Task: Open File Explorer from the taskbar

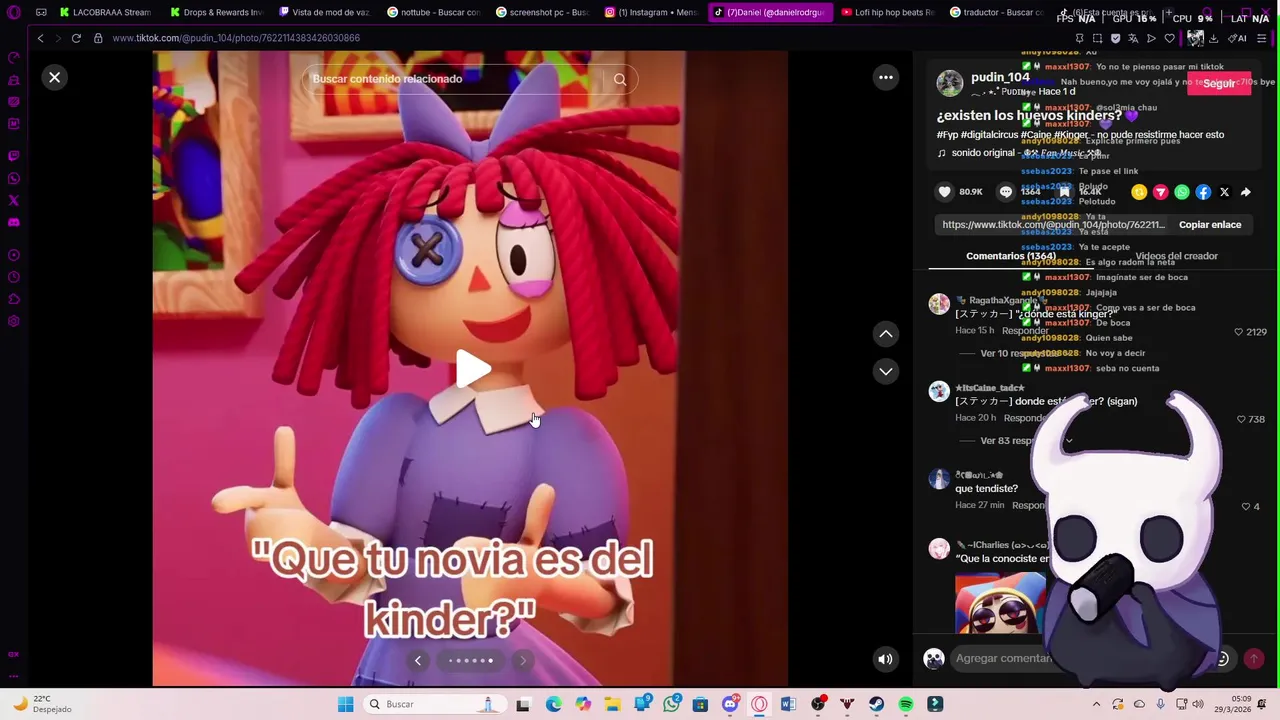Action: [x=612, y=704]
